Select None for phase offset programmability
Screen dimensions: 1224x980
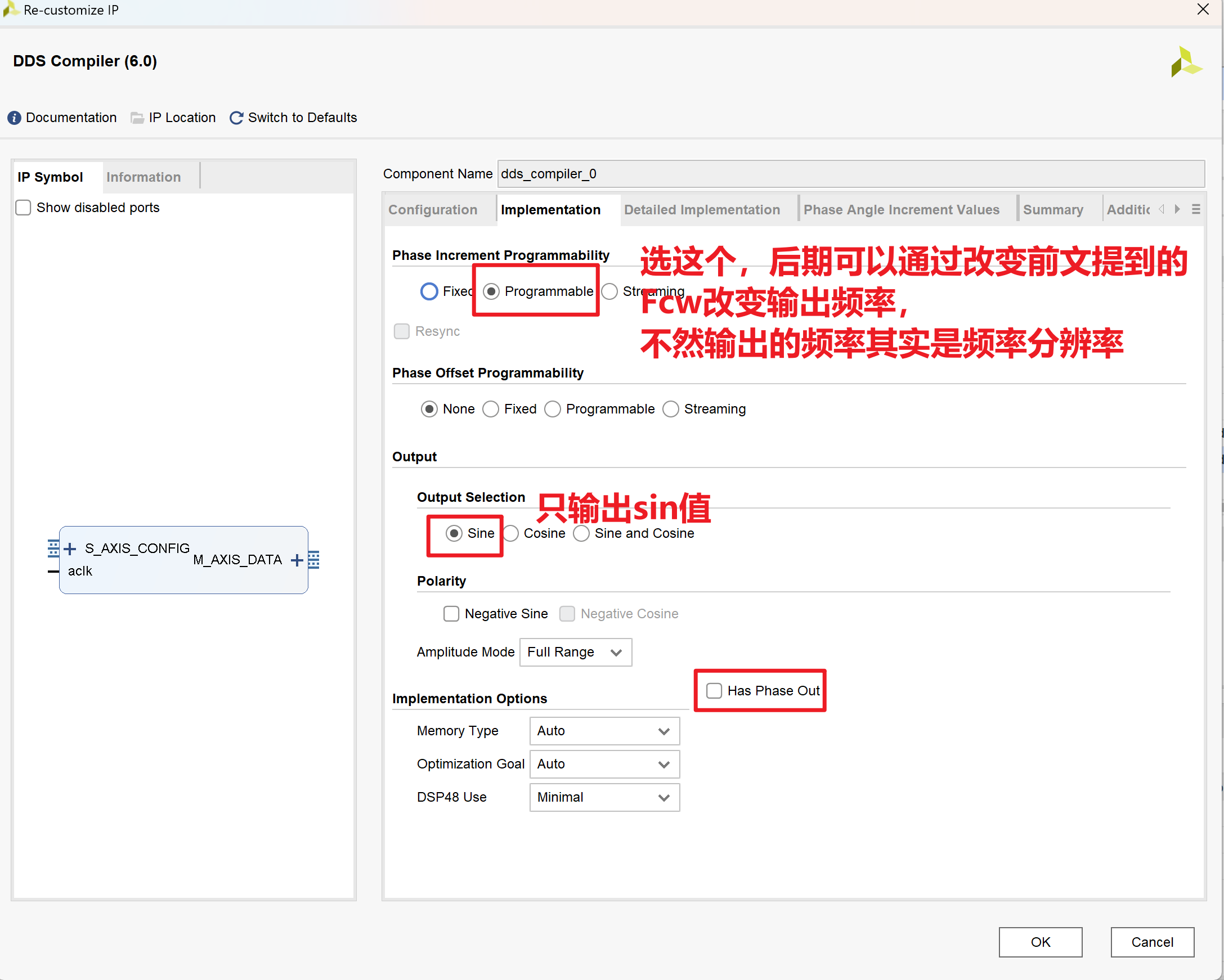point(429,409)
